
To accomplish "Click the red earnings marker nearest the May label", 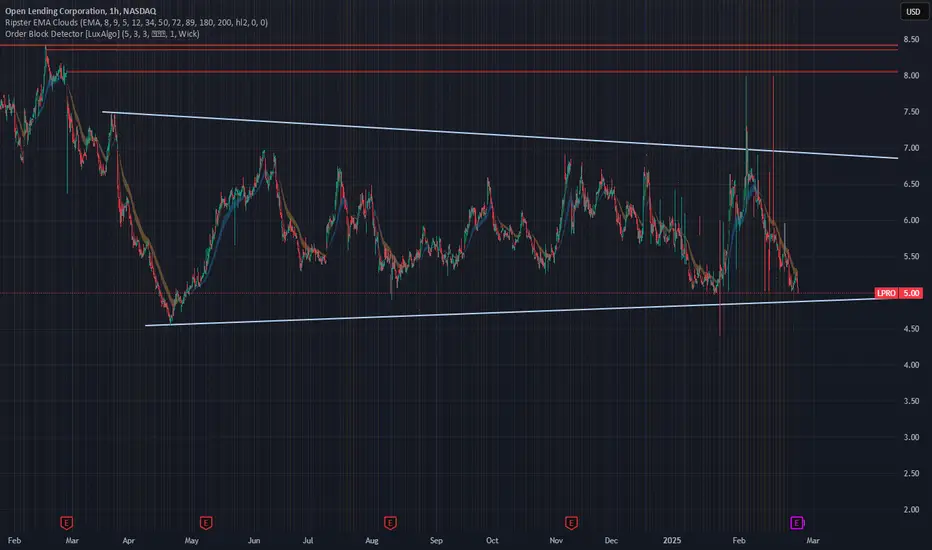I will point(206,523).
